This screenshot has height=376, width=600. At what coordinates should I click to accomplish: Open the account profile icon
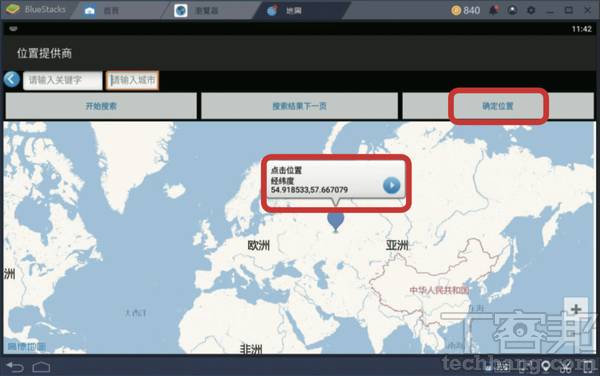pyautogui.click(x=512, y=10)
